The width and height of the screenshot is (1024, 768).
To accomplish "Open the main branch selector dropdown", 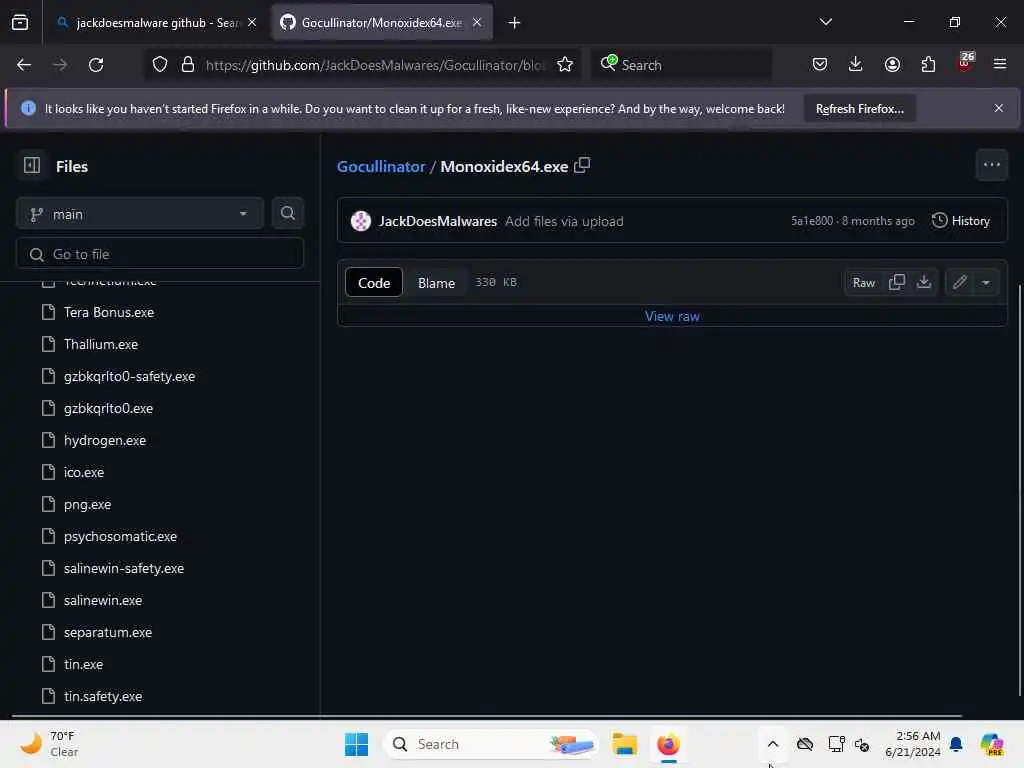I will pyautogui.click(x=140, y=214).
